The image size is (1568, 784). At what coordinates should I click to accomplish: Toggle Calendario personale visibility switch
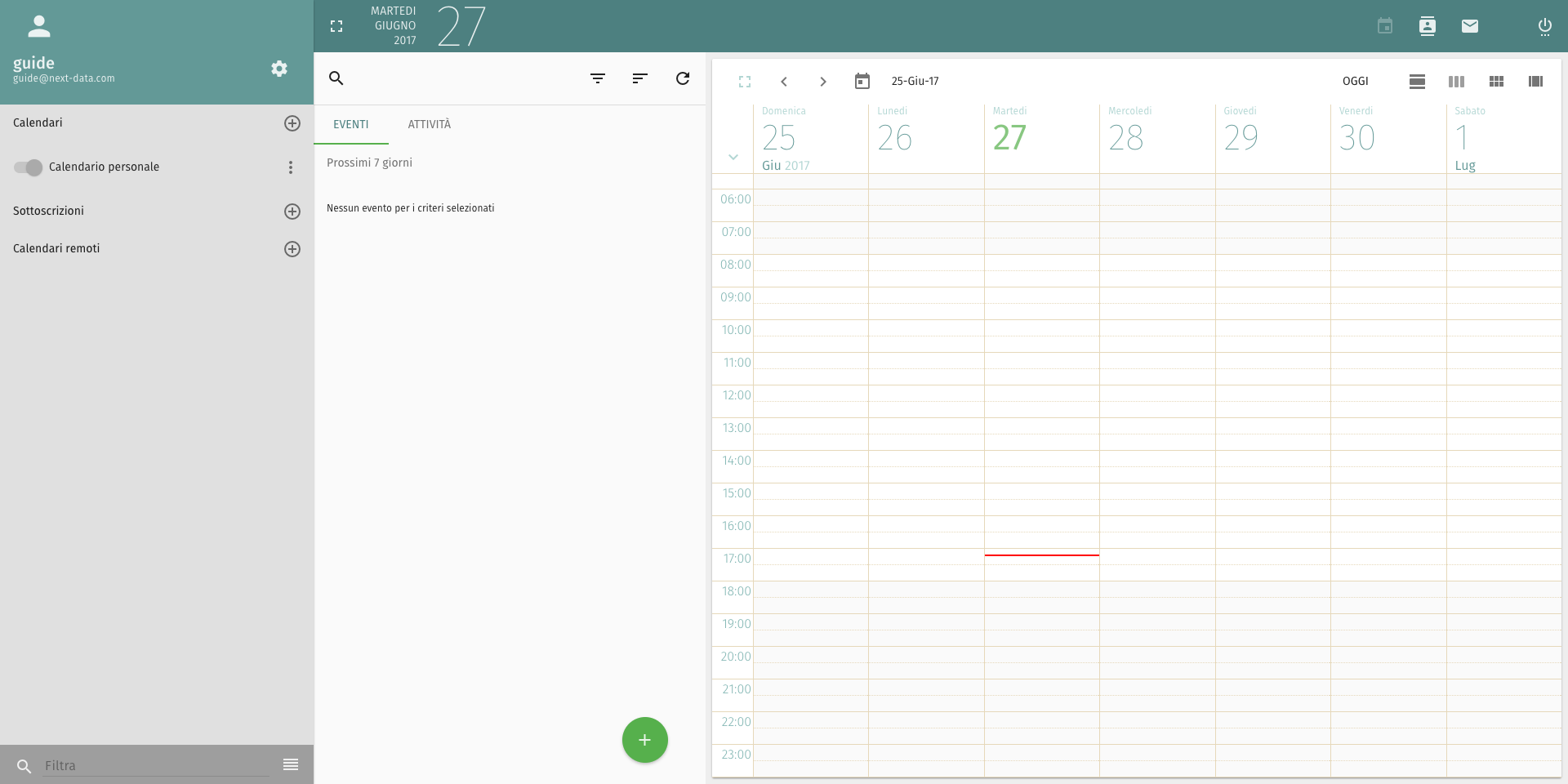(x=28, y=167)
